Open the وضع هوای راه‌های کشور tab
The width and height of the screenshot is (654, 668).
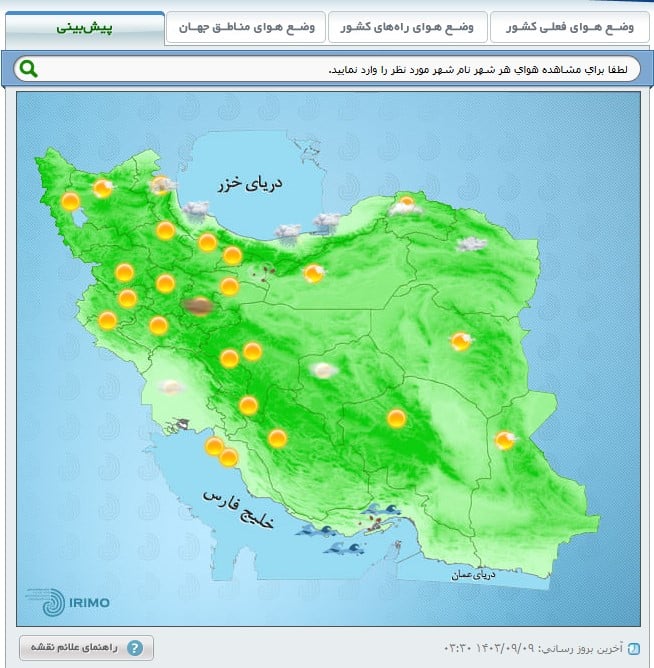407,27
